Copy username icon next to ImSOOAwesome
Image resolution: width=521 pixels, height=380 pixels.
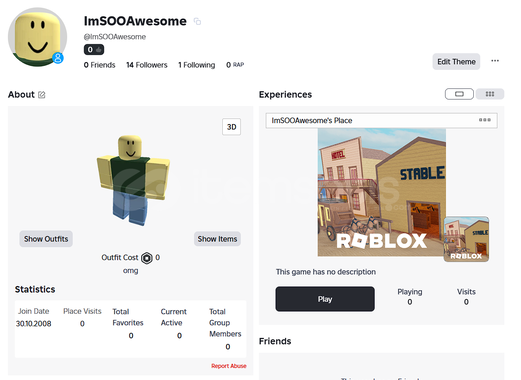[197, 22]
